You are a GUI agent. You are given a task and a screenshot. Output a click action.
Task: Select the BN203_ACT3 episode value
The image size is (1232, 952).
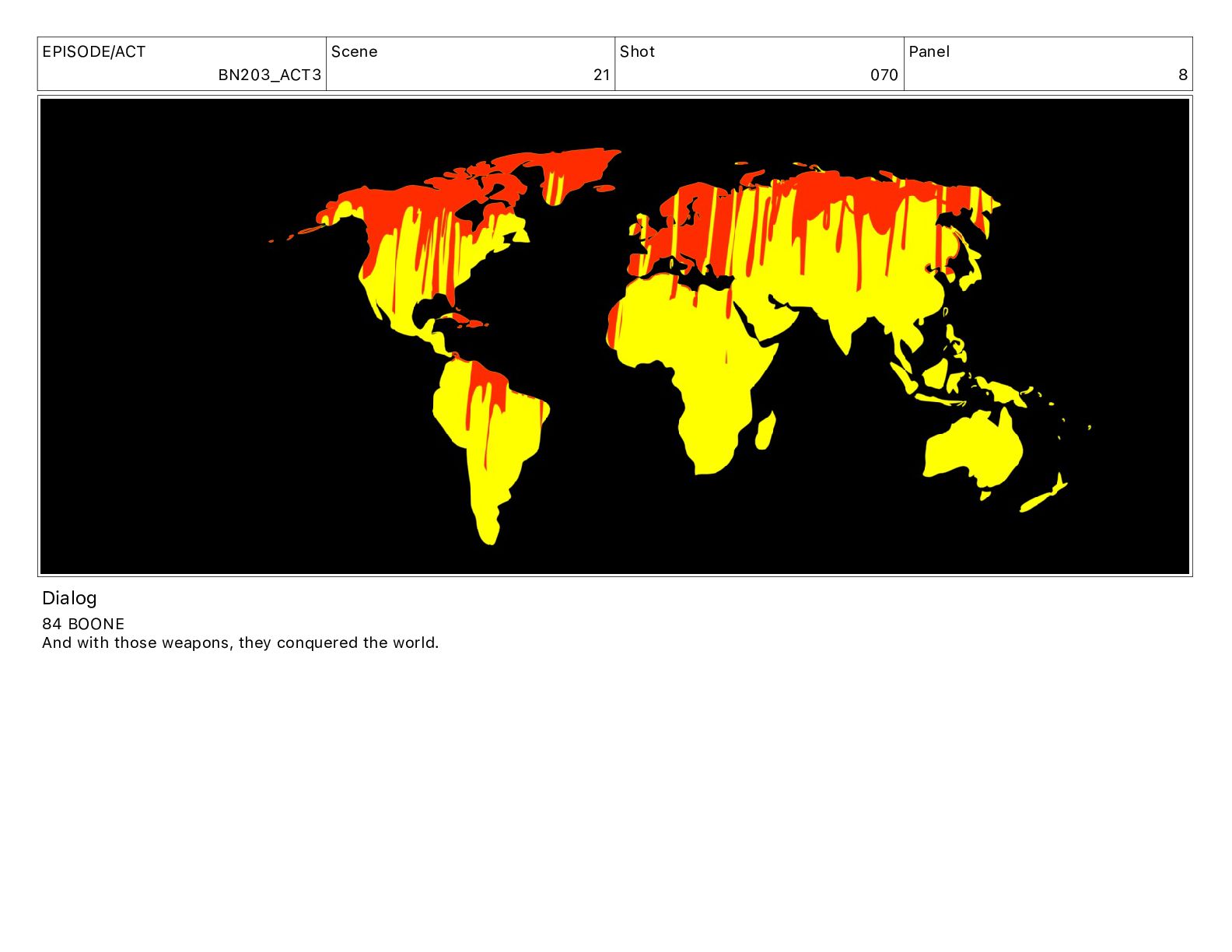tap(270, 75)
